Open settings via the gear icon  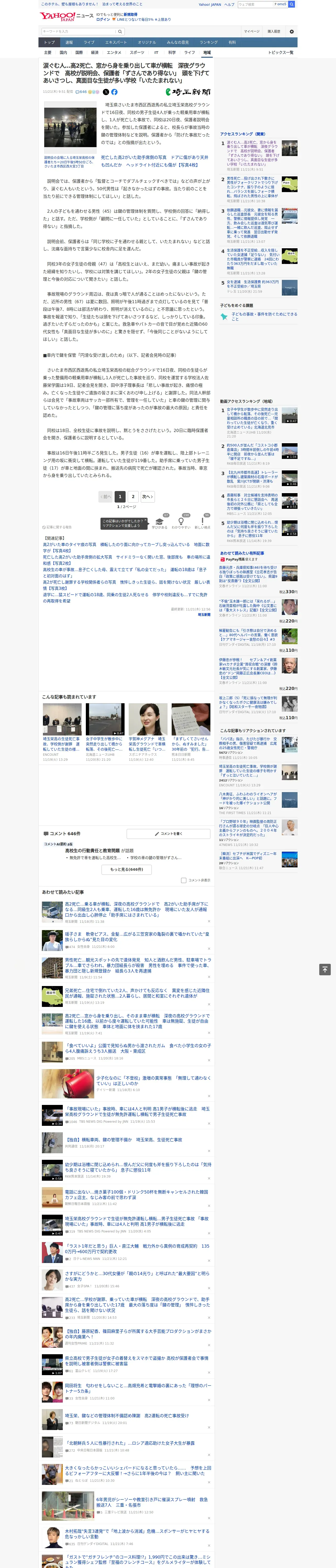pyautogui.click(x=292, y=31)
